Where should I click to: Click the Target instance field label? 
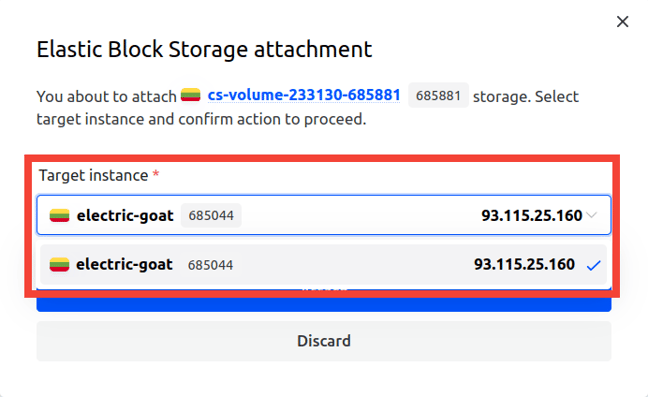(93, 175)
